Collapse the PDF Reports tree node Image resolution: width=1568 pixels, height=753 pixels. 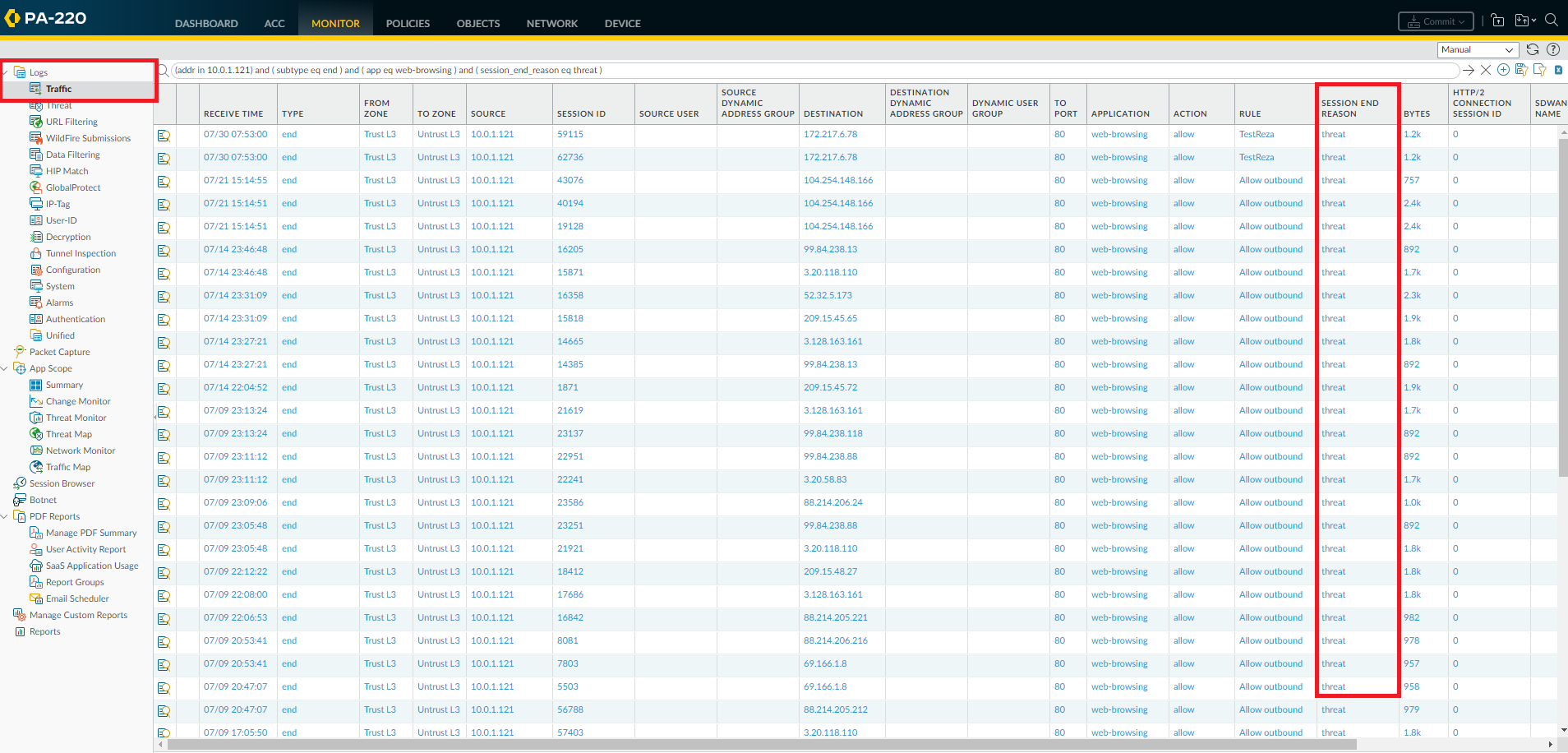6,516
